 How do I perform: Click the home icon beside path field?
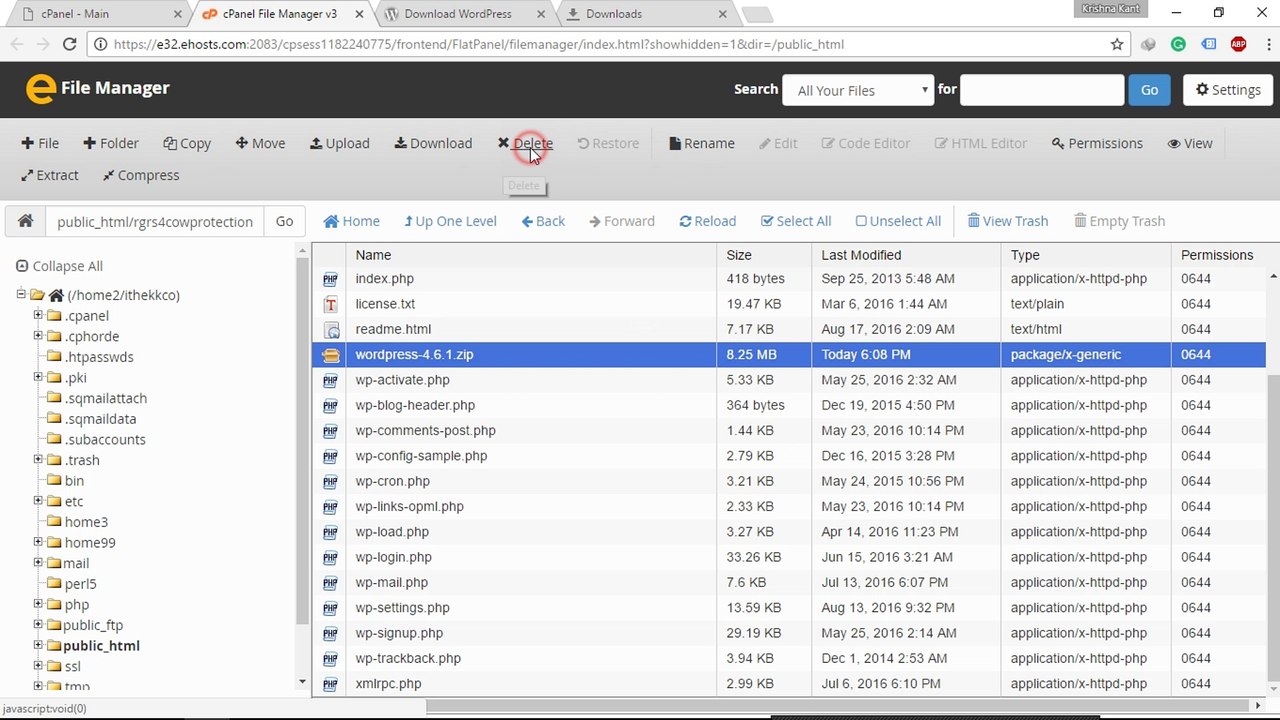[25, 221]
